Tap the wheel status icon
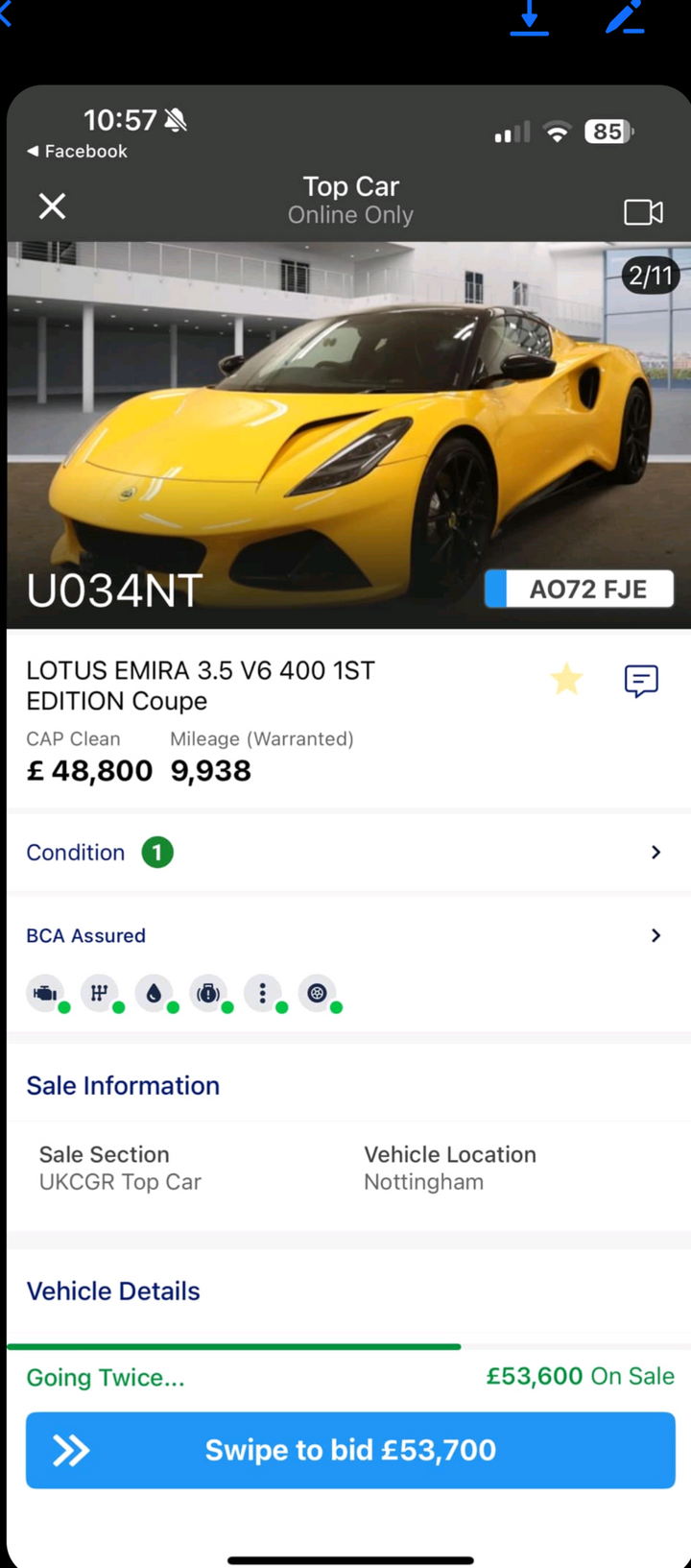691x1568 pixels. (x=317, y=993)
